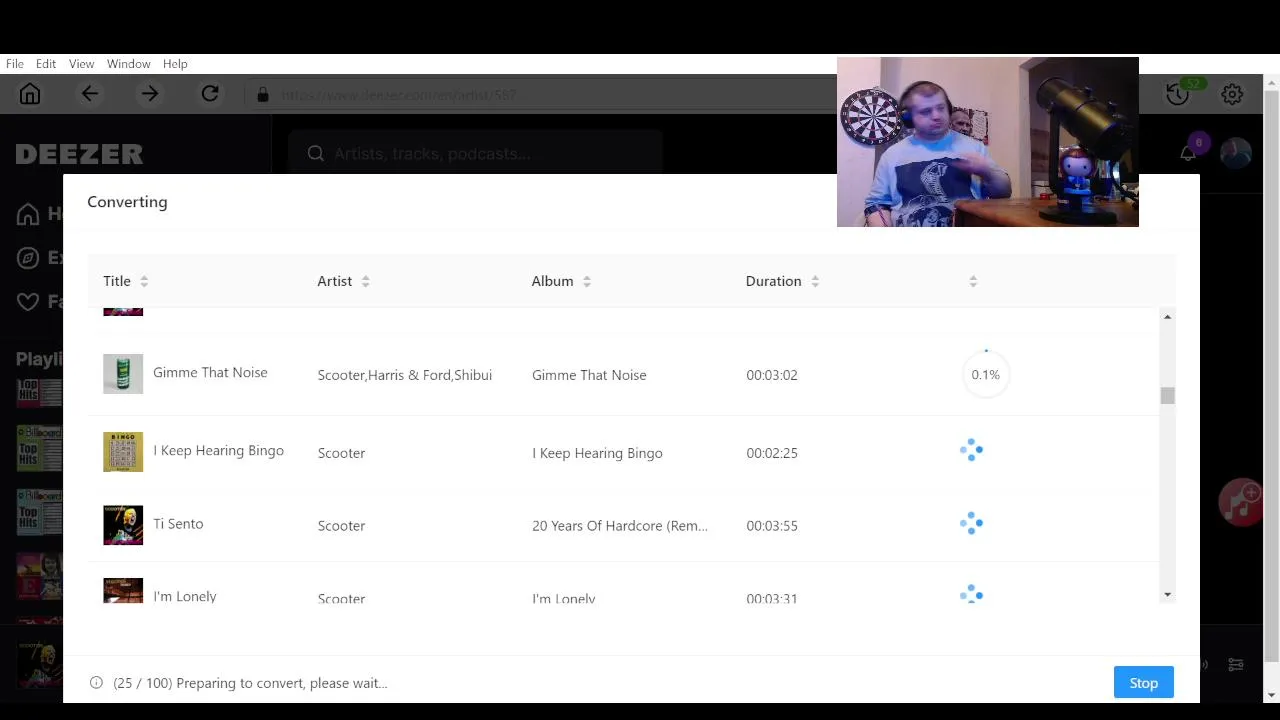Click the padlock icon in the address bar

263,95
